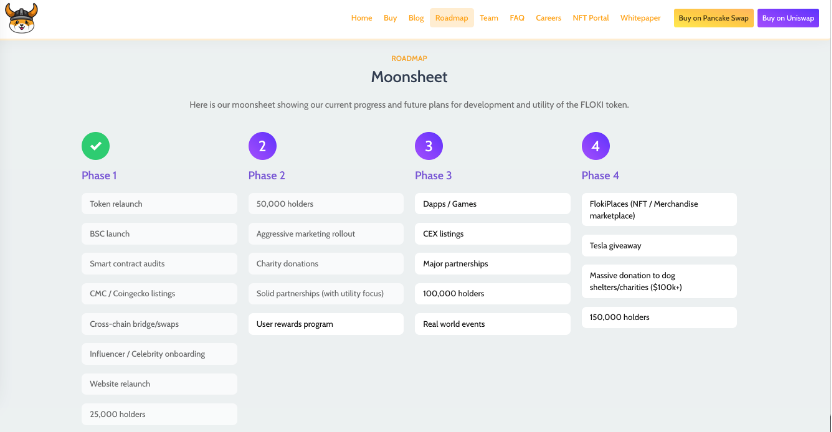This screenshot has width=832, height=432.
Task: Open the Buy nav link
Action: (390, 18)
